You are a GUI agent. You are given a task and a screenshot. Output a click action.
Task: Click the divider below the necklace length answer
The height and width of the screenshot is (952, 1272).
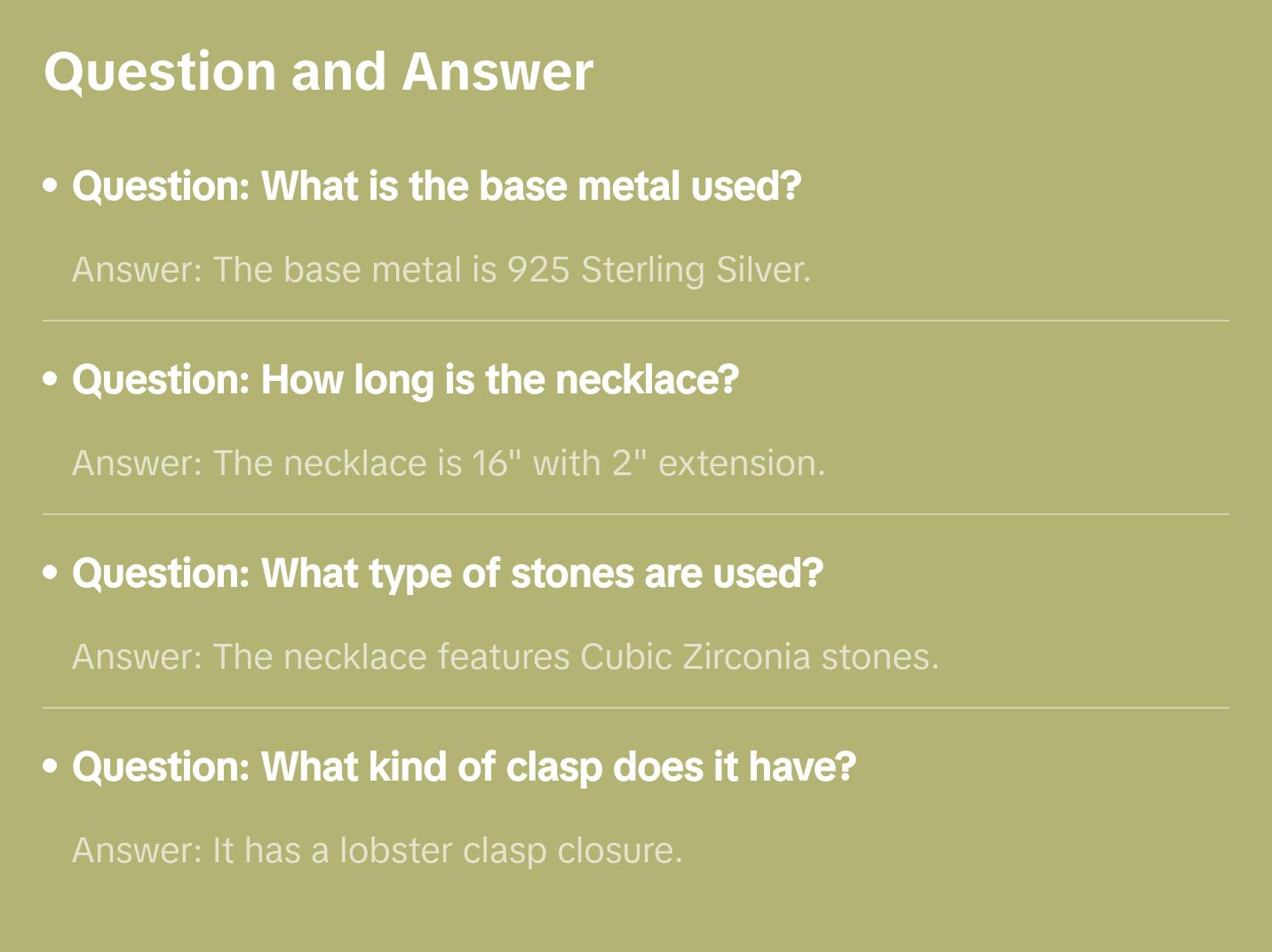[x=636, y=514]
